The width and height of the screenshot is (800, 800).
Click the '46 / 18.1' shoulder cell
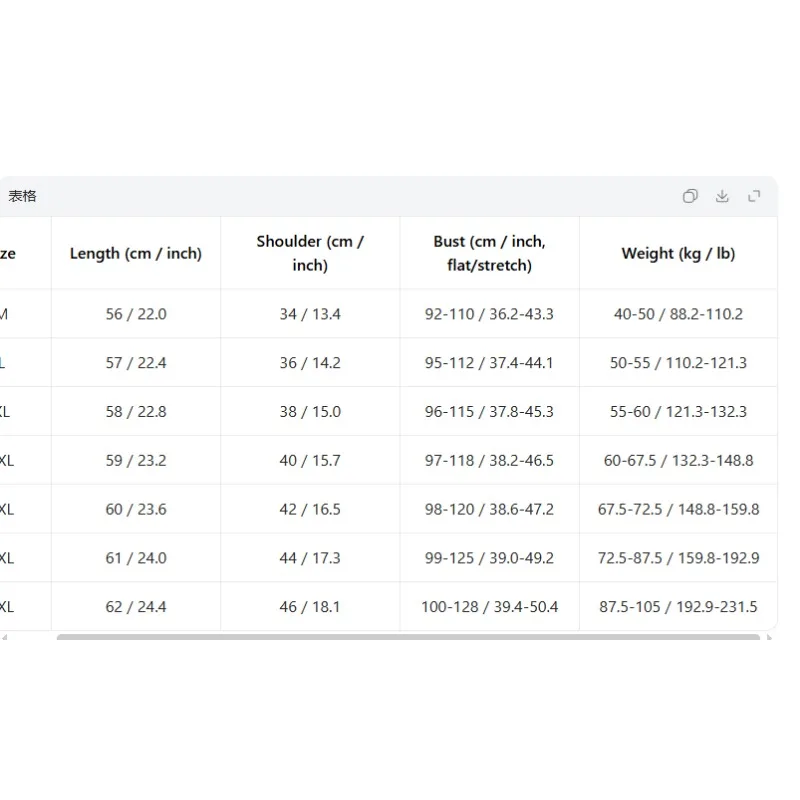310,607
